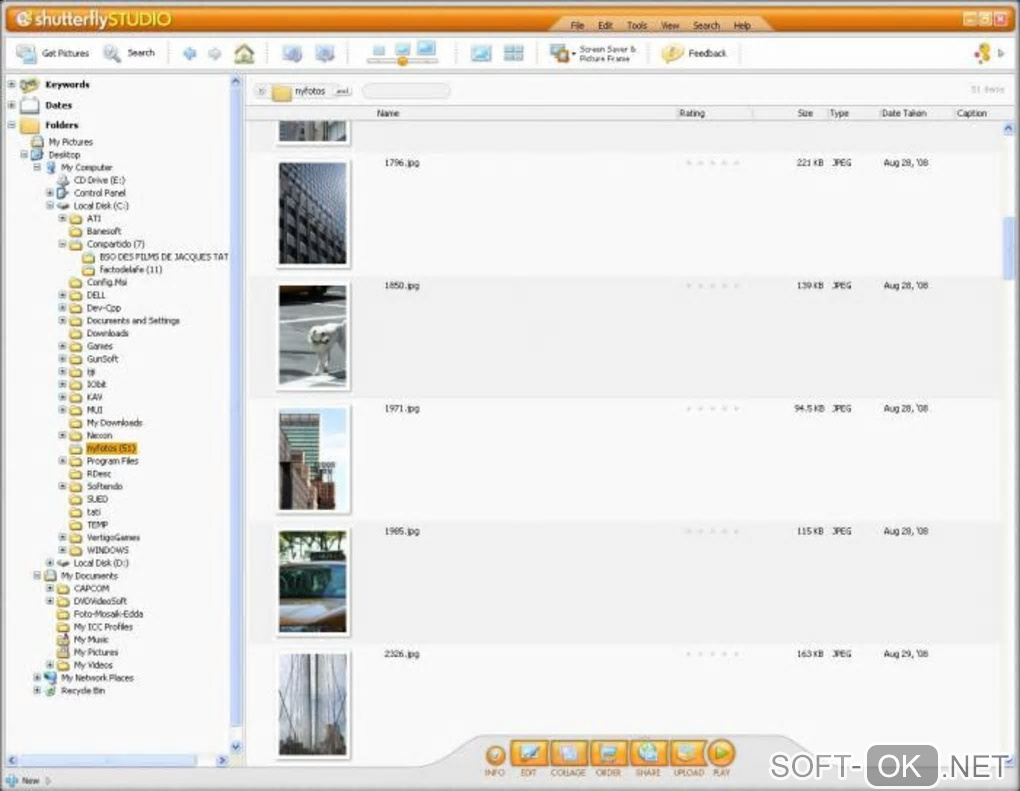
Task: Open EDIT from bottom action bar
Action: (529, 758)
